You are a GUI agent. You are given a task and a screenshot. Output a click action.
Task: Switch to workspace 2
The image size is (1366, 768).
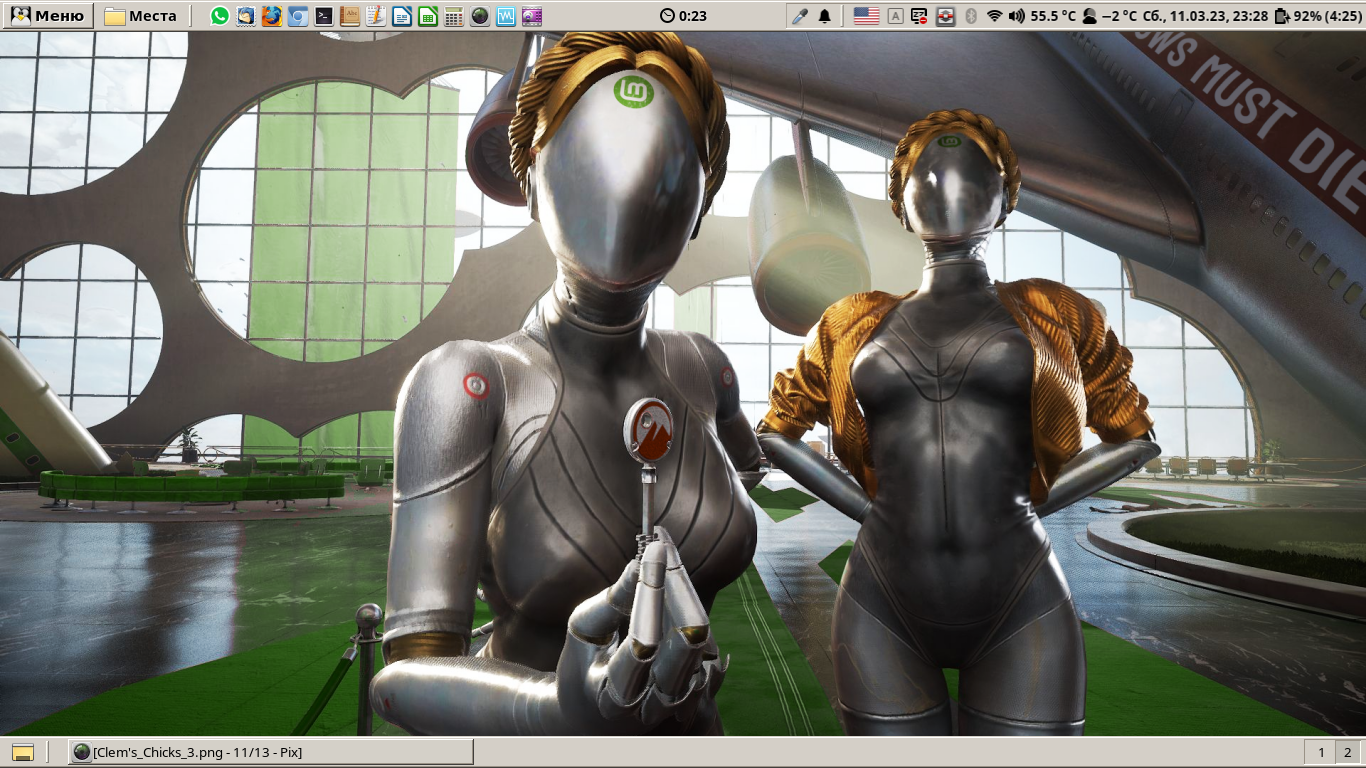click(x=1348, y=752)
